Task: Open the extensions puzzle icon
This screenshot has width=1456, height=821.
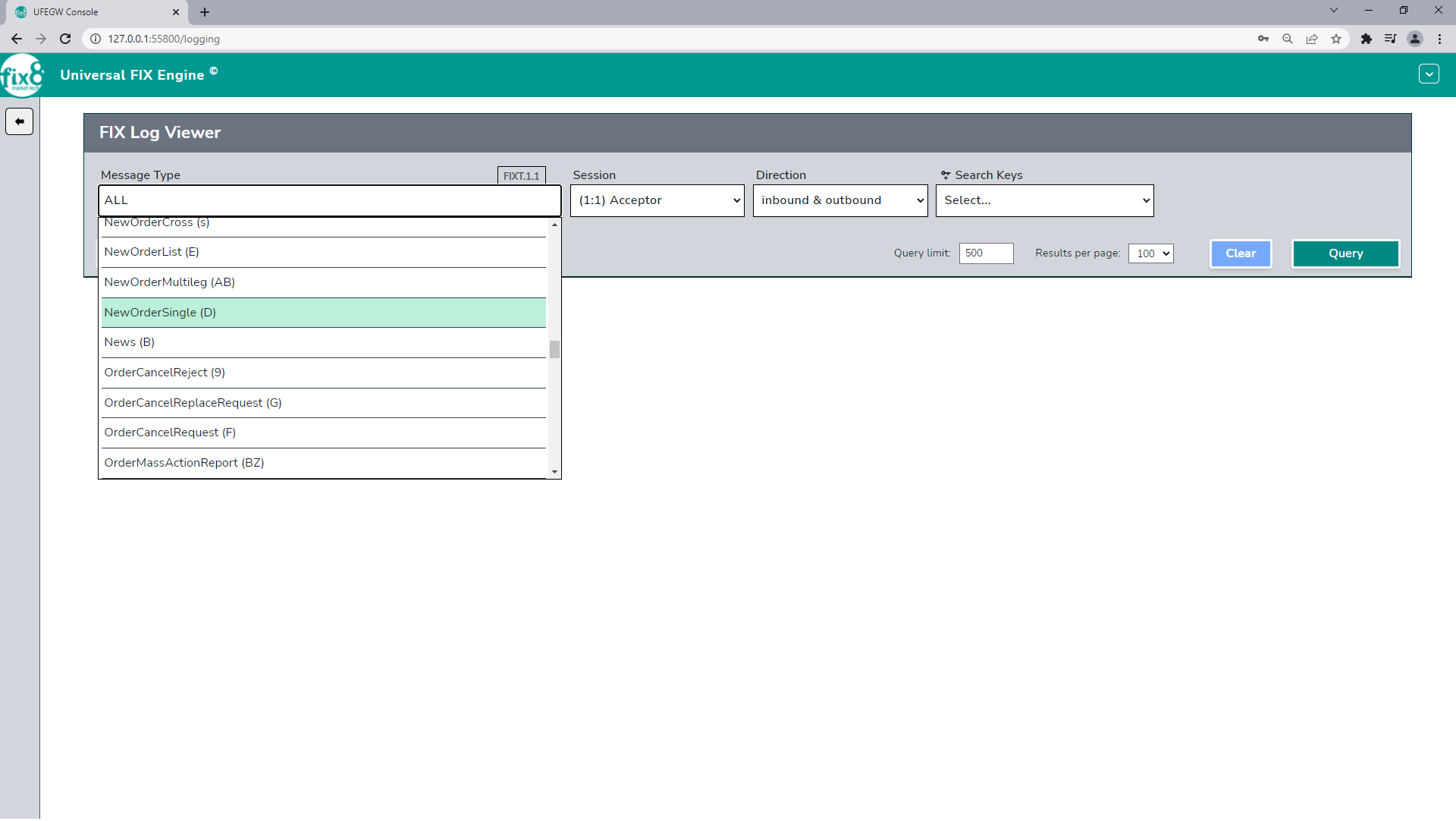Action: point(1367,39)
